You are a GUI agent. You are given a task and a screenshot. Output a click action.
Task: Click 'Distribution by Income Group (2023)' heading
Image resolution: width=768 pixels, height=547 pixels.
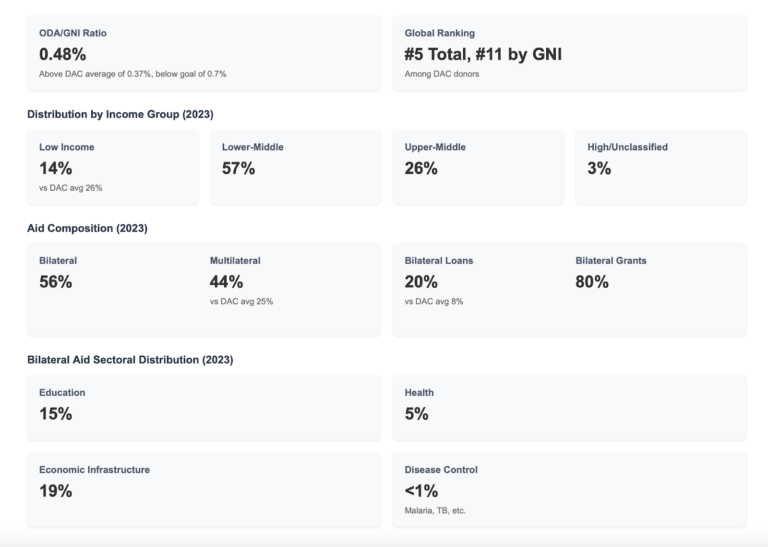click(x=120, y=114)
